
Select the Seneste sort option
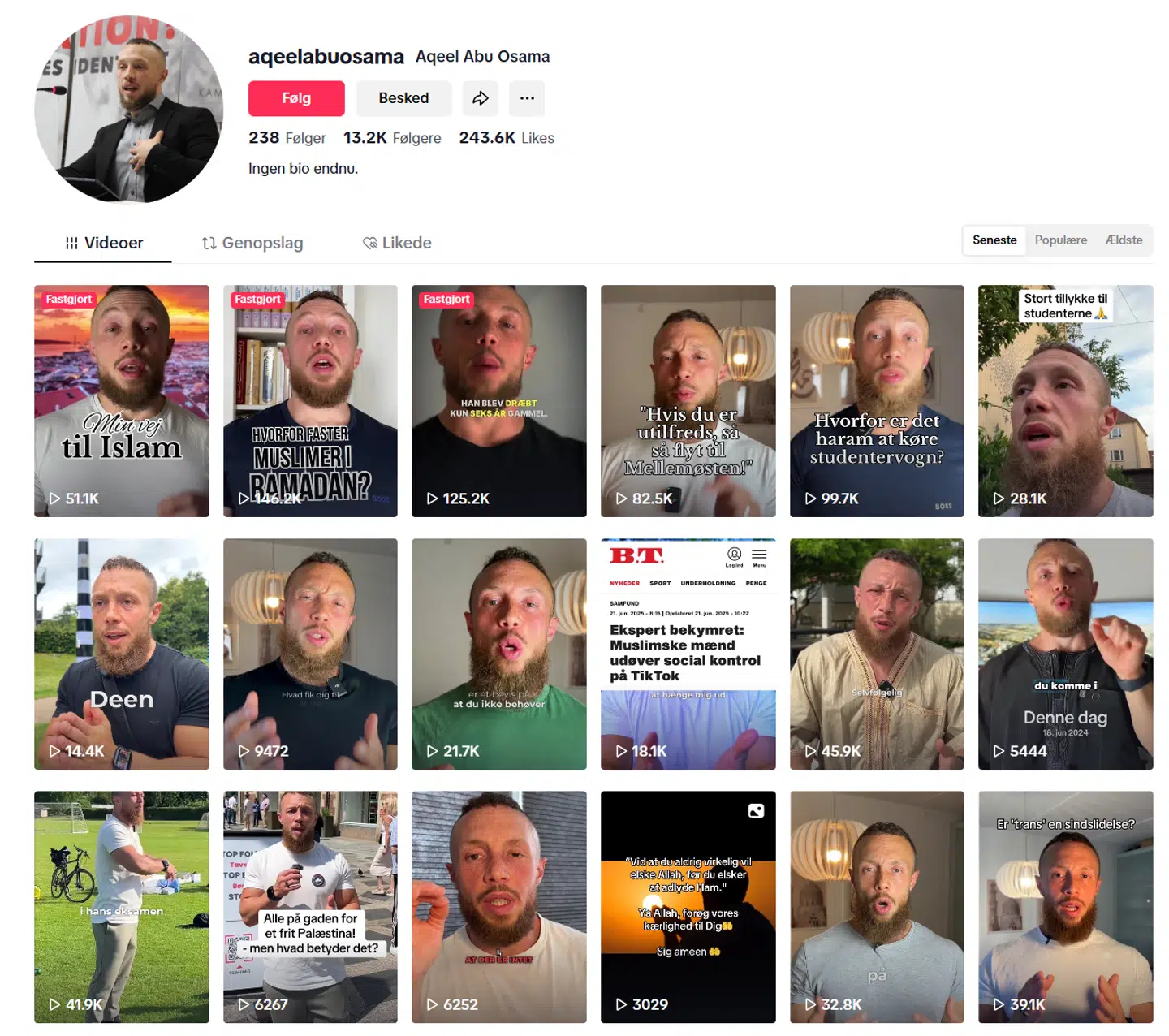994,240
